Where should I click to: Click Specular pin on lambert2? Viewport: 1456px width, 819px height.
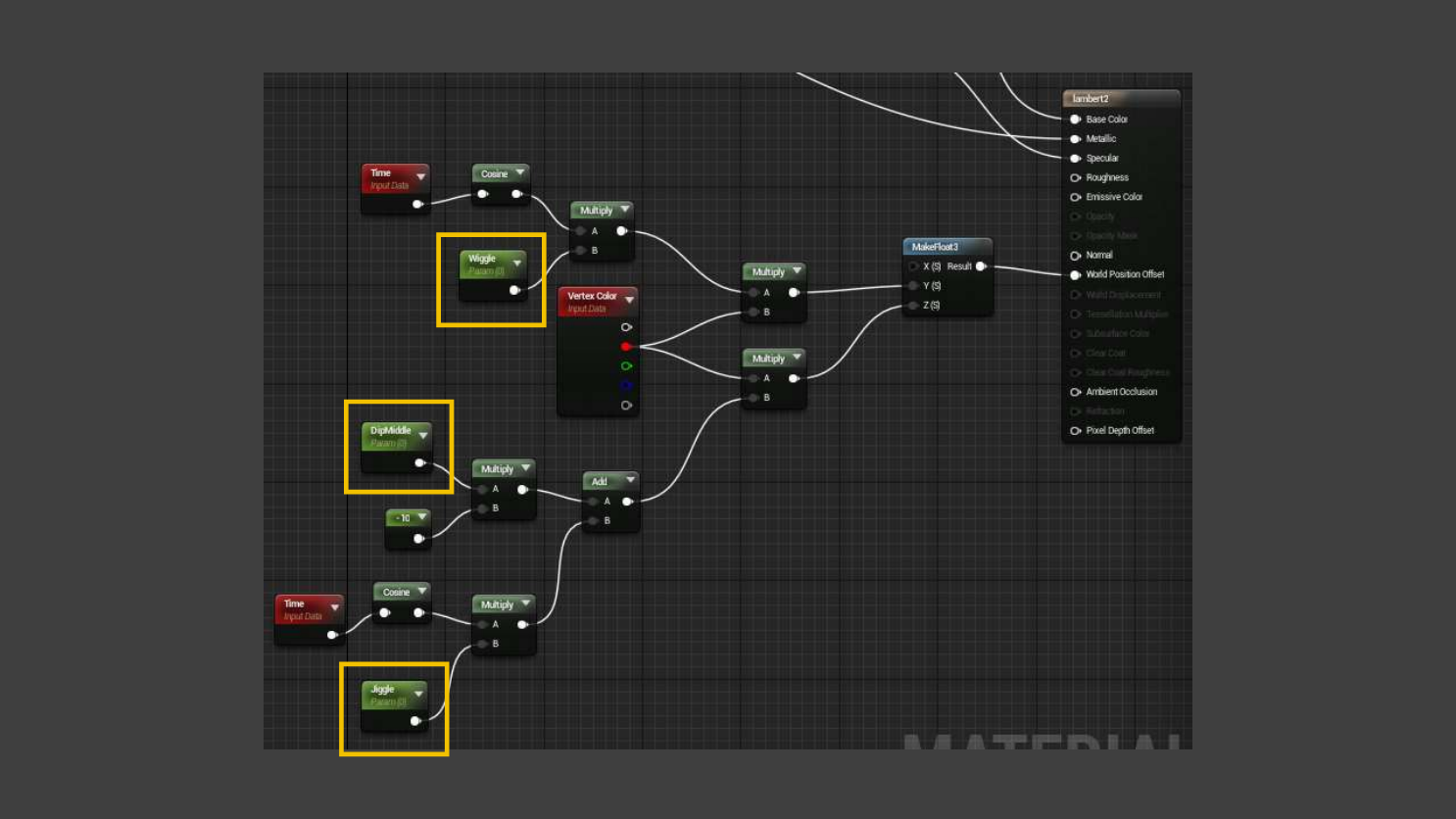pyautogui.click(x=1075, y=159)
